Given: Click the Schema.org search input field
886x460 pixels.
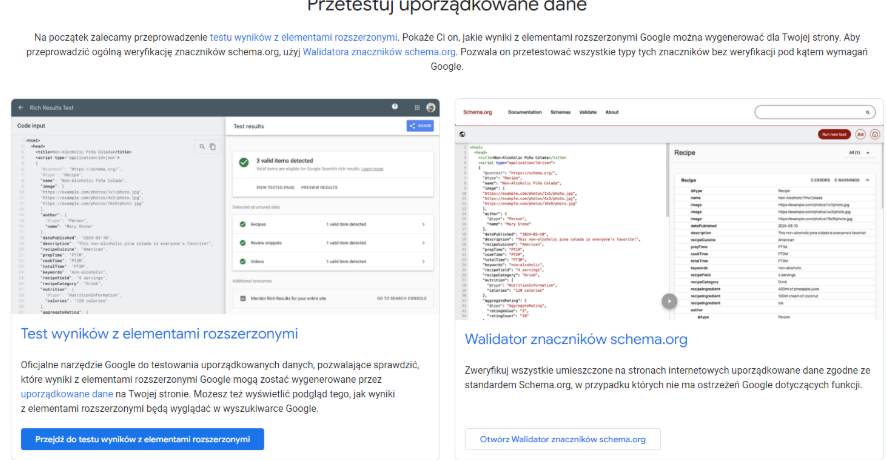Looking at the screenshot, I should (812, 112).
